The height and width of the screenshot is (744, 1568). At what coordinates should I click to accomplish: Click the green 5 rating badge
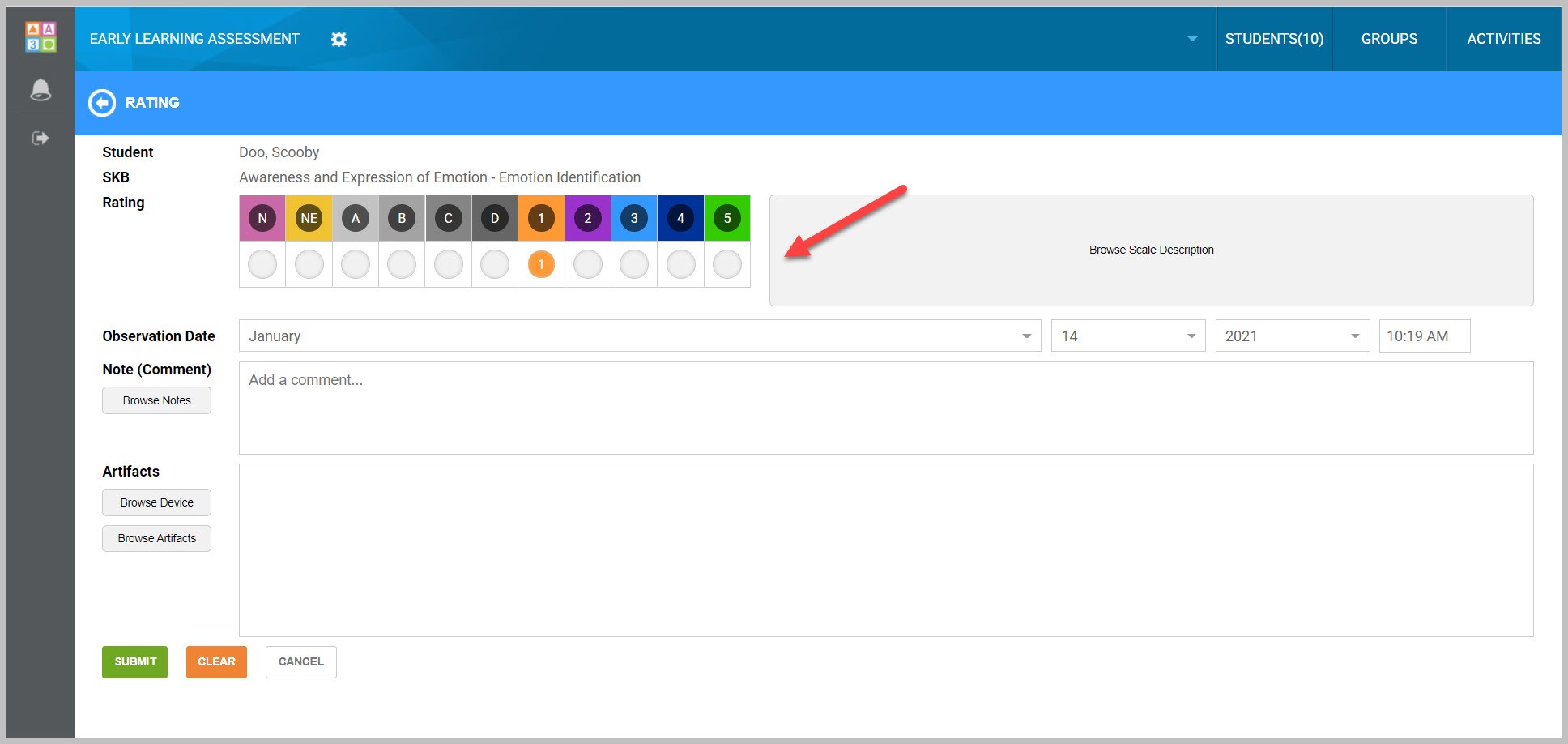point(726,218)
